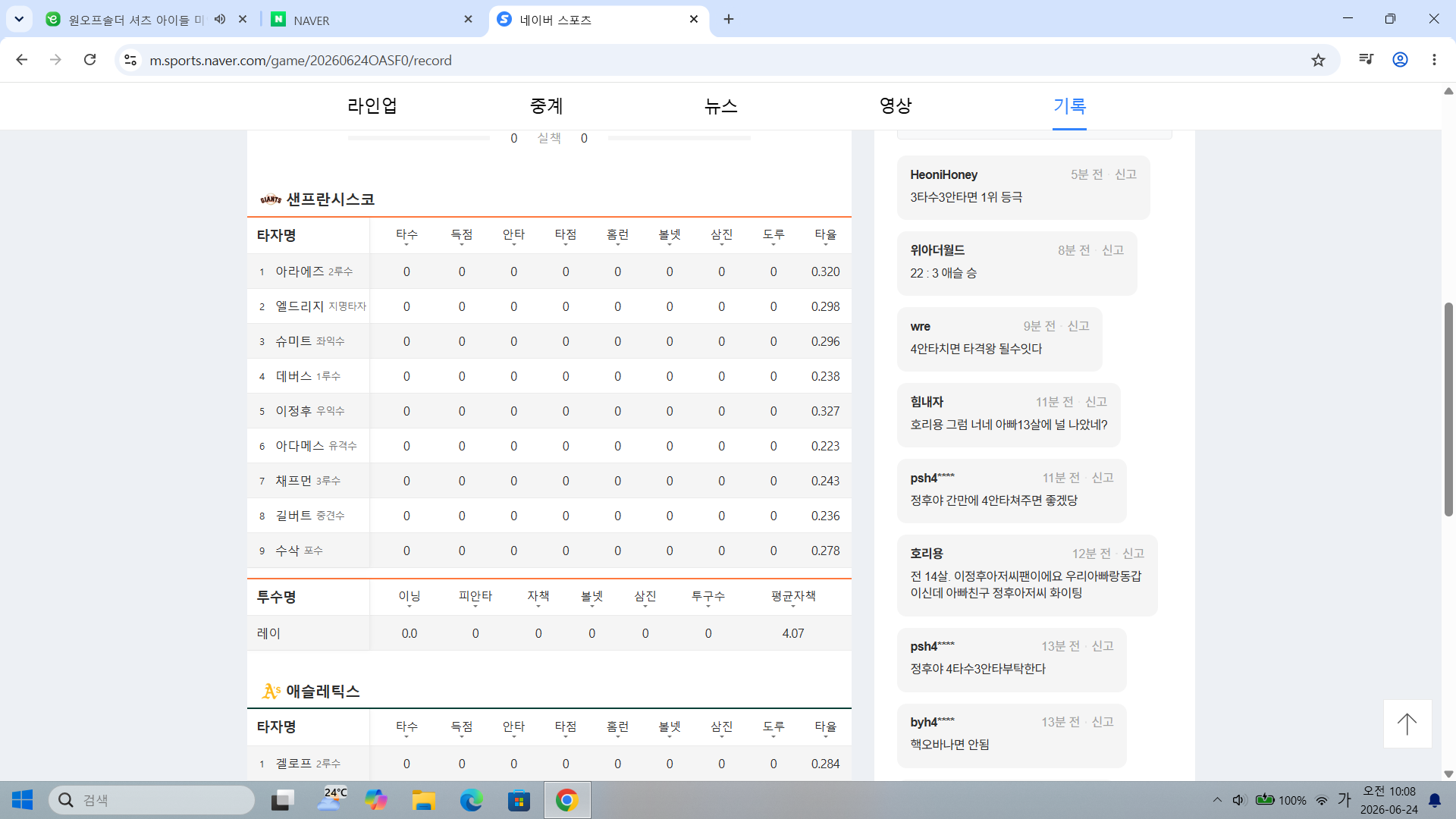Image resolution: width=1456 pixels, height=819 pixels.
Task: Click pitcher 레이 in the pitcher table
Action: 268,633
